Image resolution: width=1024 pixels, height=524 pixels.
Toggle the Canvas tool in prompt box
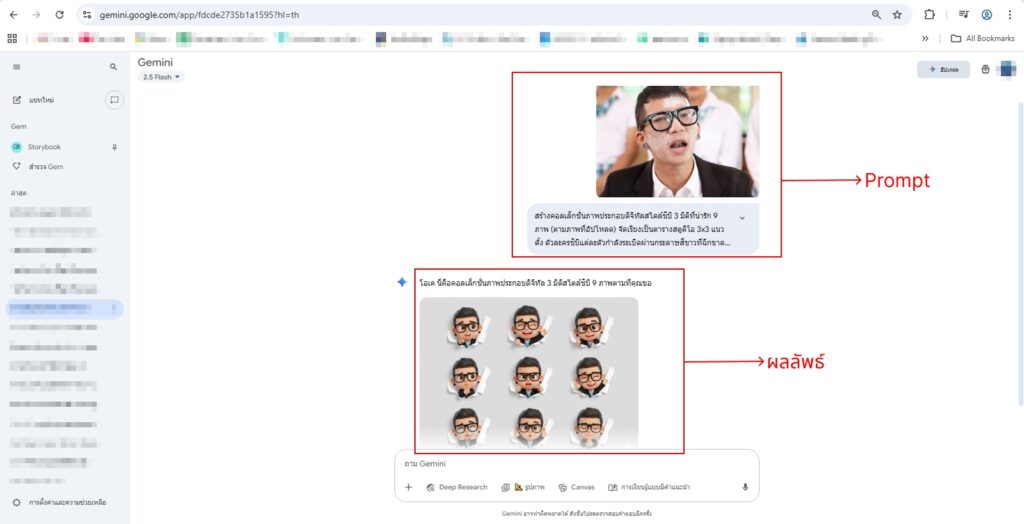coord(576,487)
